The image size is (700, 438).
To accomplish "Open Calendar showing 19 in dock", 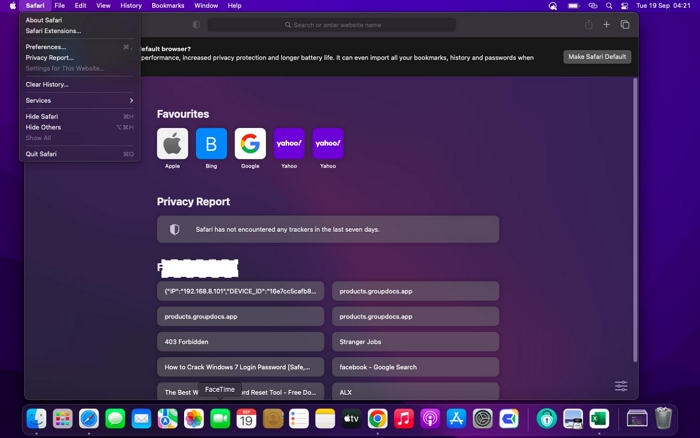I will [x=246, y=419].
